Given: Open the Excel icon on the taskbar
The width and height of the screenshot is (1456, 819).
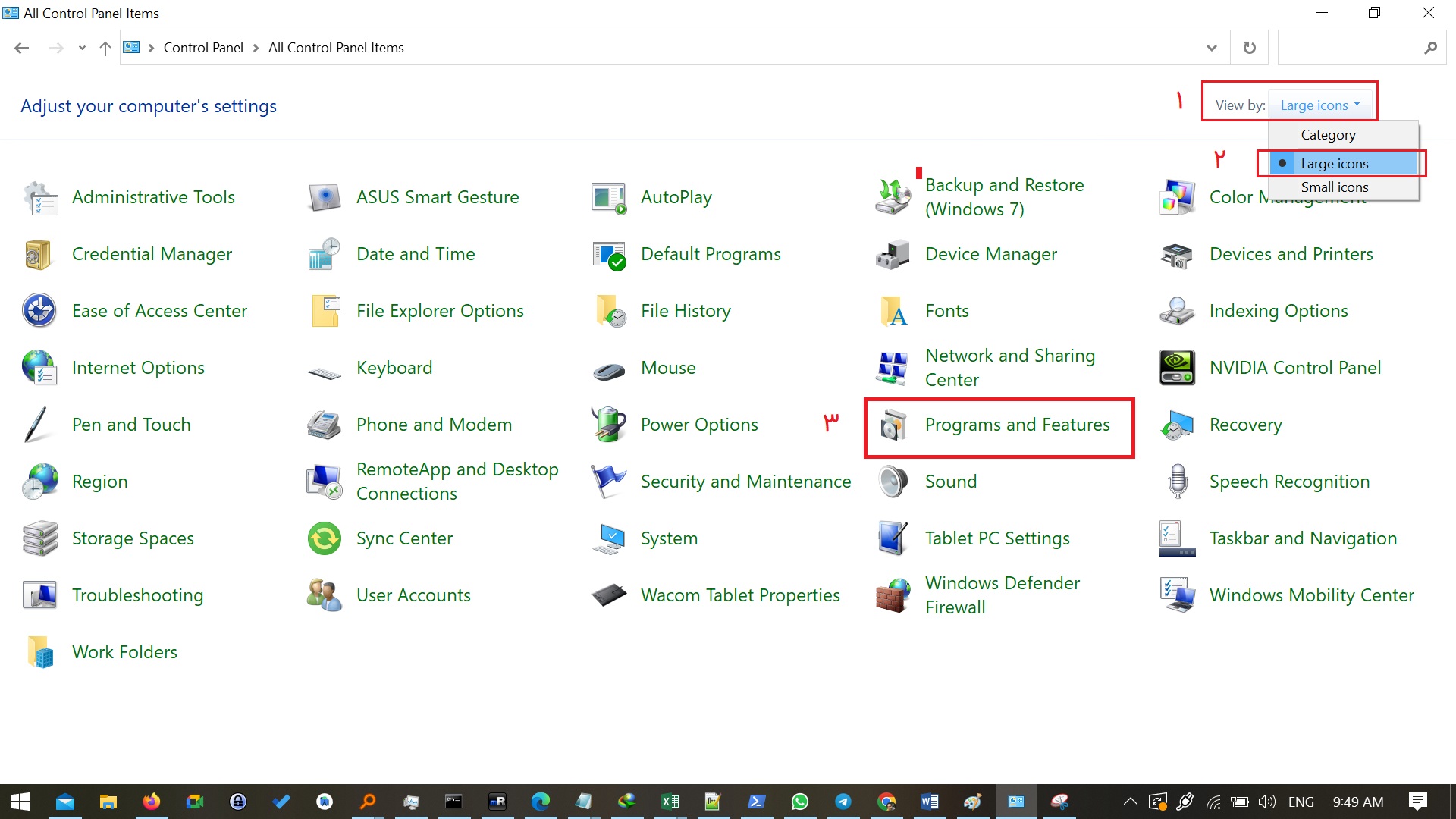Looking at the screenshot, I should (x=670, y=802).
